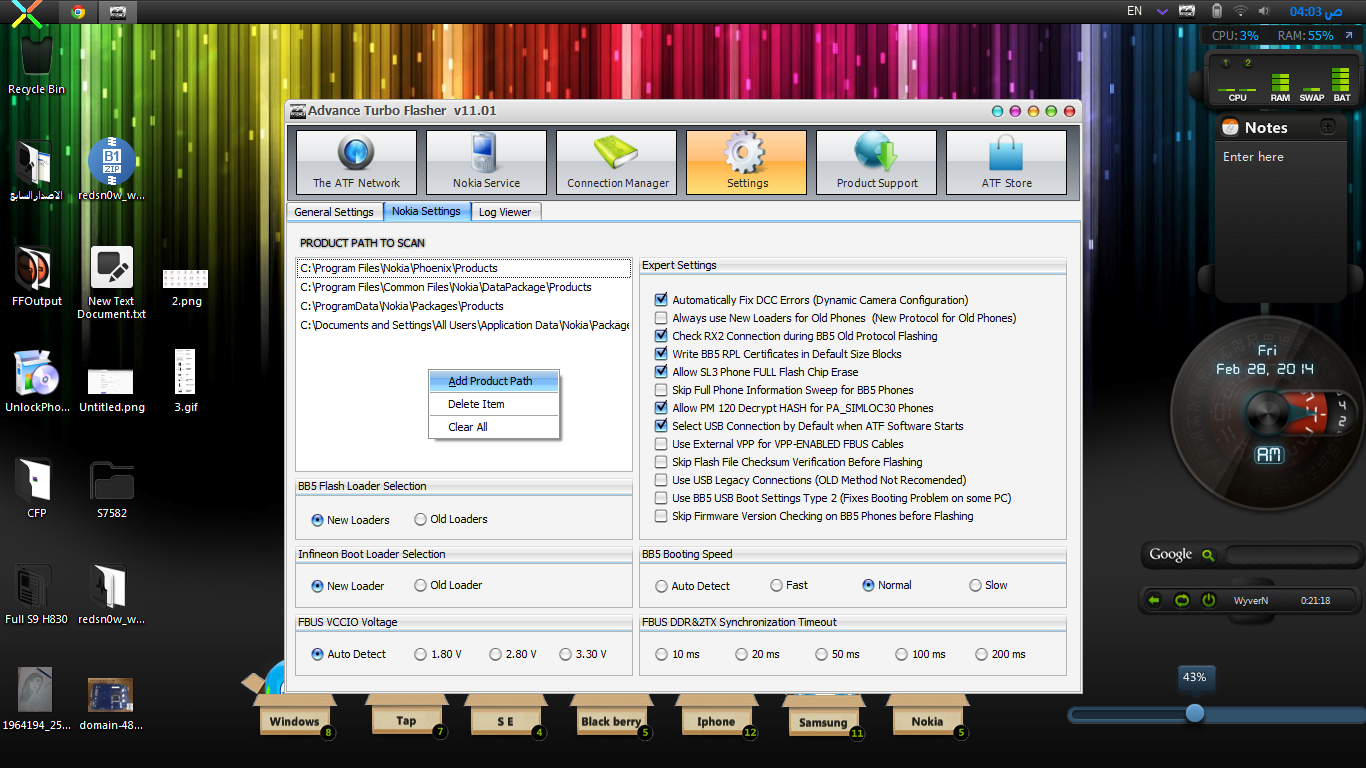Set synchronization timeout to 100 ms
Viewport: 1366px width, 768px height.
pos(901,654)
